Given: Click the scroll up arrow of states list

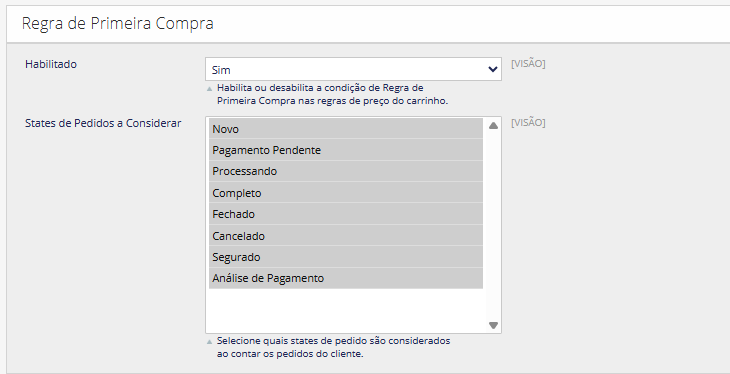Looking at the screenshot, I should coord(493,125).
